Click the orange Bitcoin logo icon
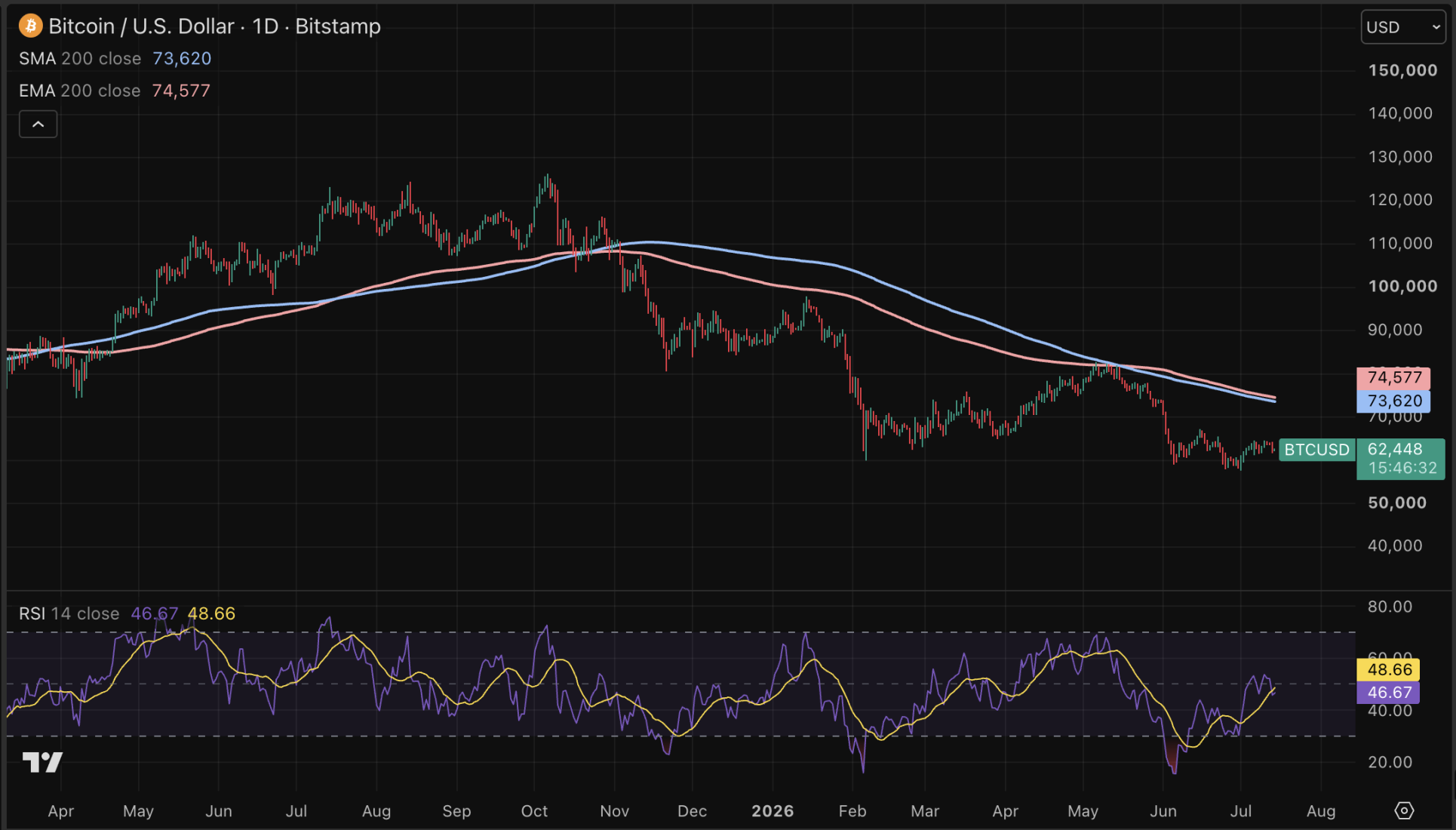The height and width of the screenshot is (830, 1456). click(x=31, y=26)
